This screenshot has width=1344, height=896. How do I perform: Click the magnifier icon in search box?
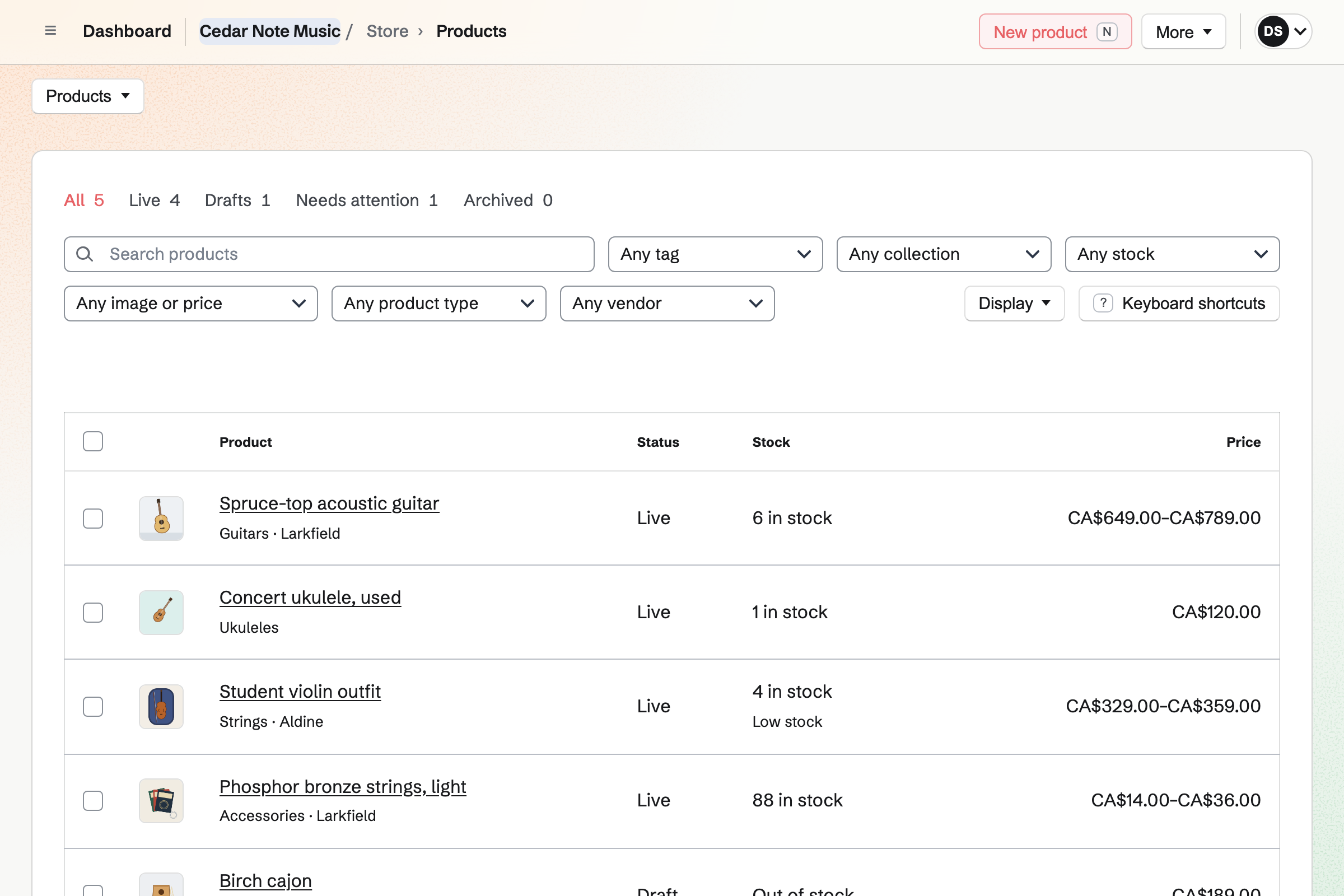pyautogui.click(x=85, y=254)
